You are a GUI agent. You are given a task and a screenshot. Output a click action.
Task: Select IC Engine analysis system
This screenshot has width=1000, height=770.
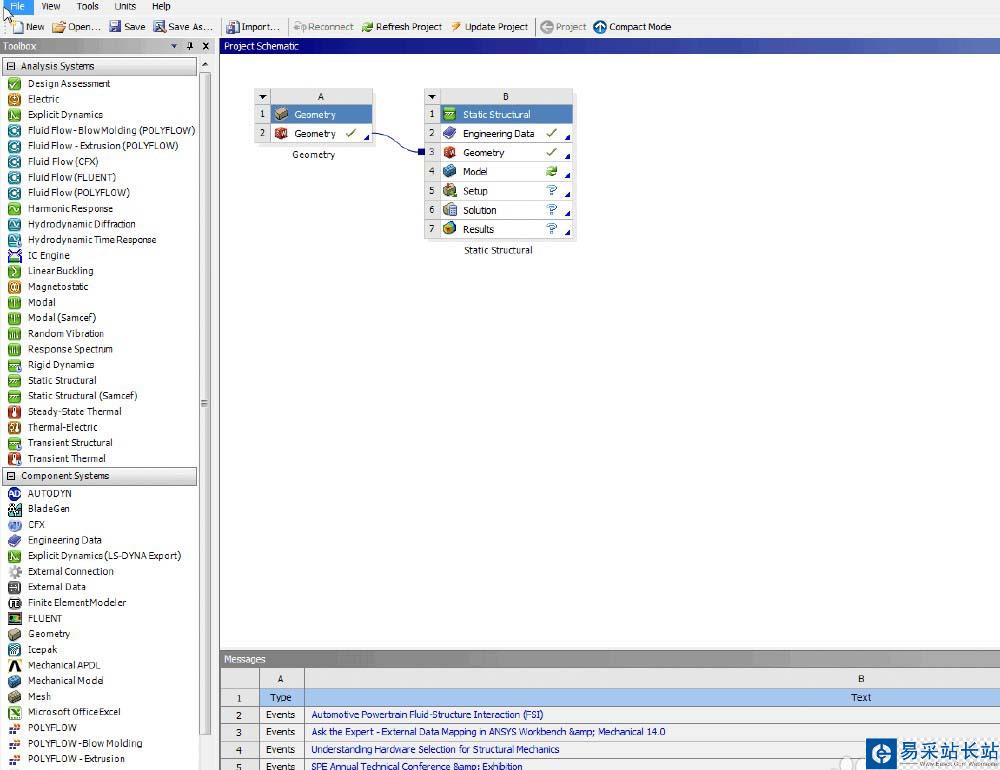click(38, 255)
